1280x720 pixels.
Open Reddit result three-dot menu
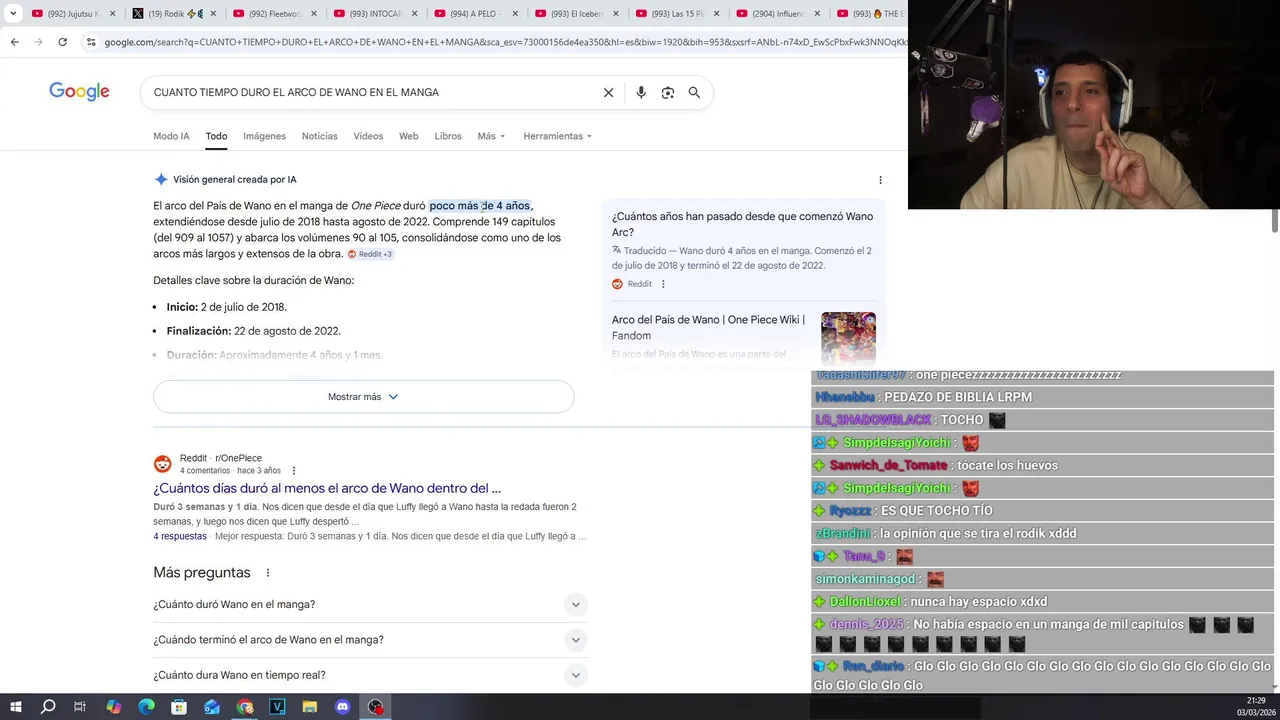(293, 471)
